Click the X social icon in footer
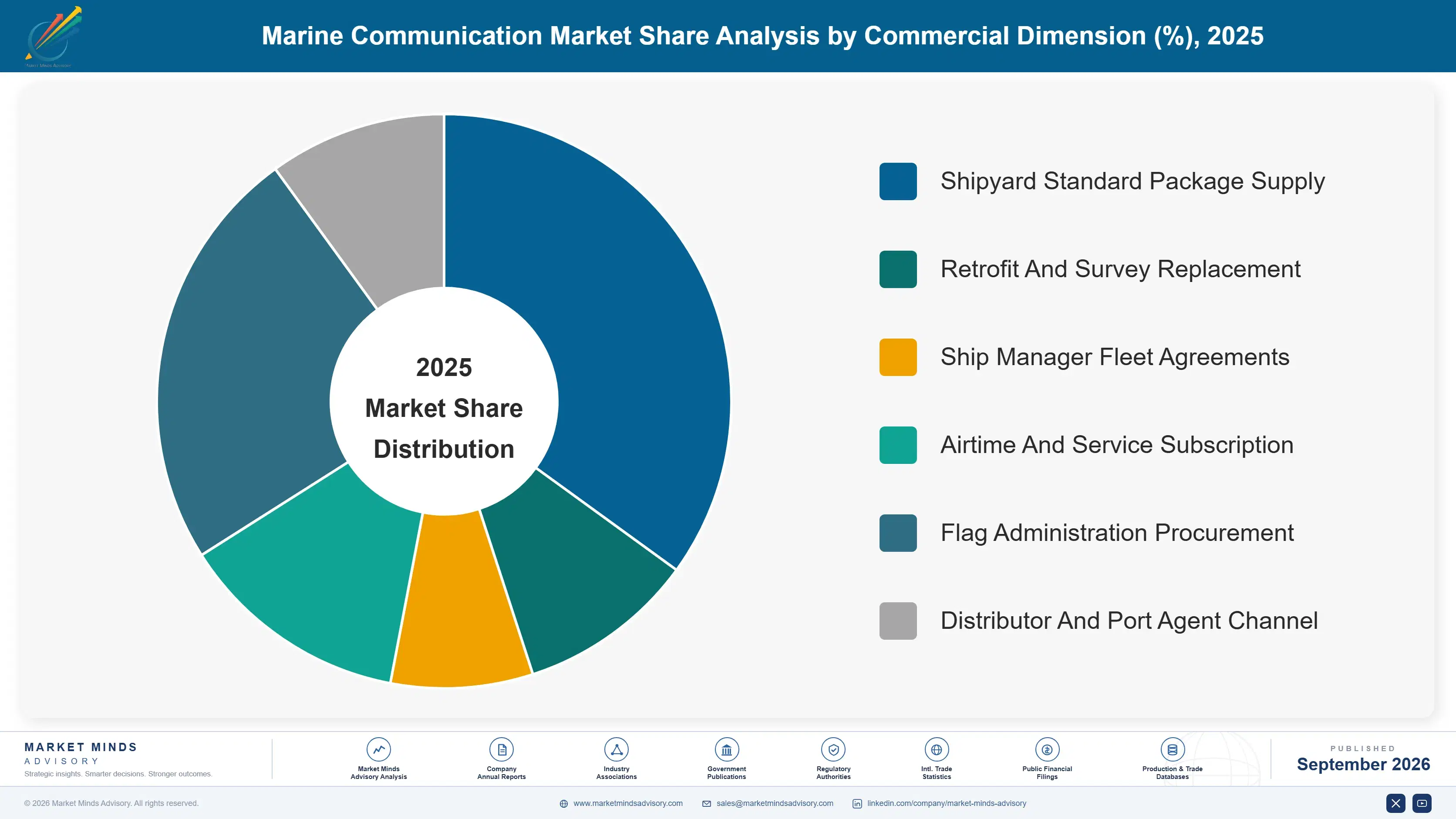Screen dimensions: 1456x819 coord(1395,803)
